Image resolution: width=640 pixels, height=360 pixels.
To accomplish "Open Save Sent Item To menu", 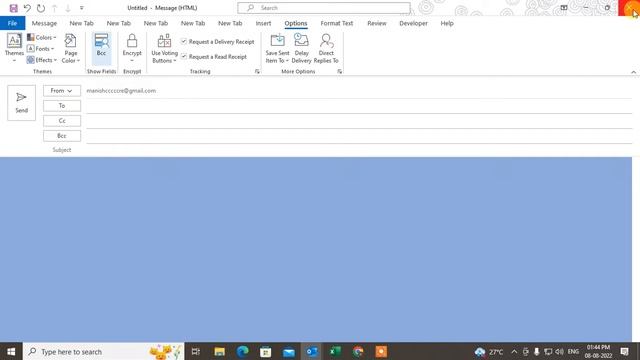I will [277, 49].
